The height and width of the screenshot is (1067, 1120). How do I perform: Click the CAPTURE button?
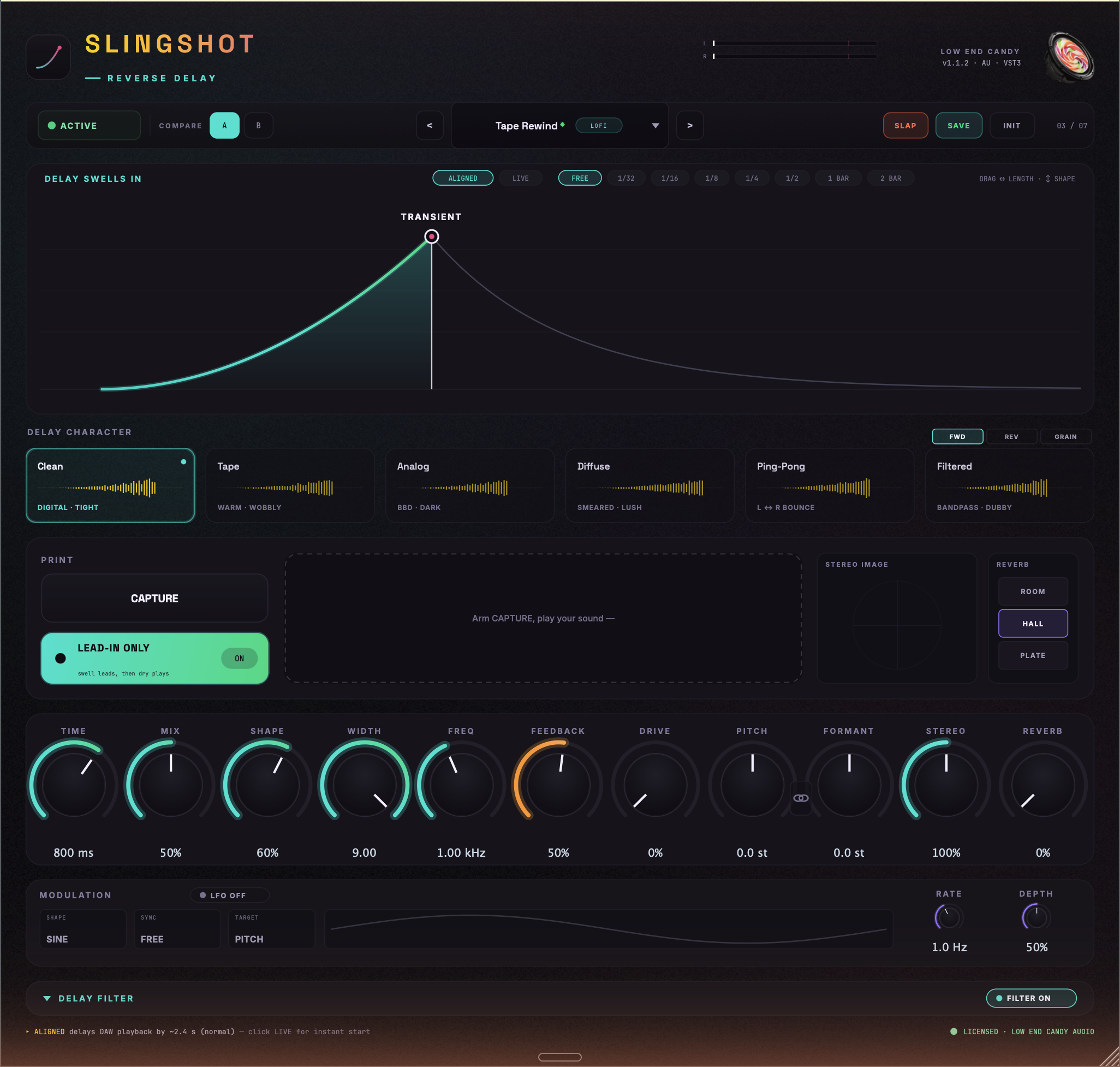(154, 598)
